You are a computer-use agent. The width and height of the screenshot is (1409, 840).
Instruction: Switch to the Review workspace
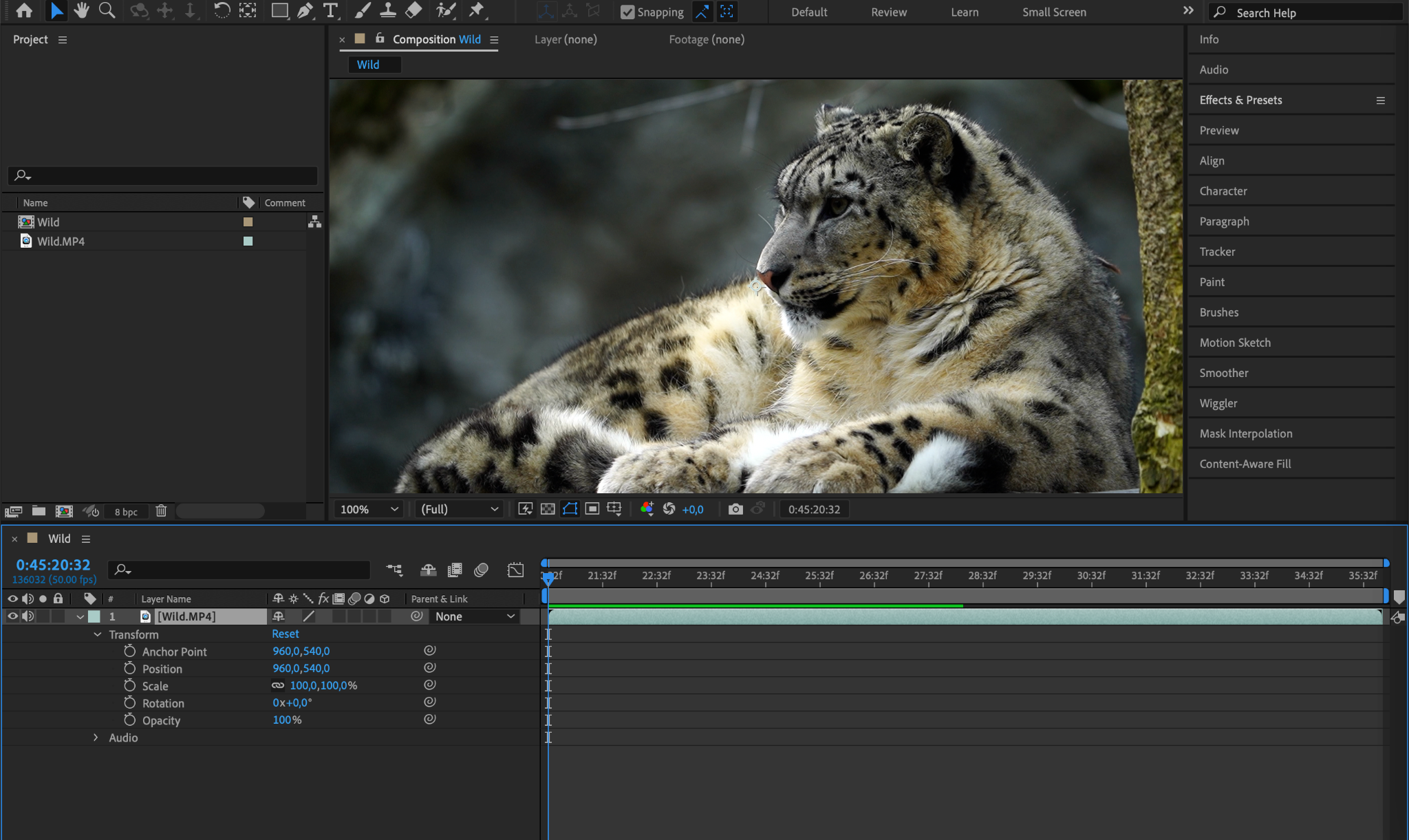pyautogui.click(x=888, y=12)
